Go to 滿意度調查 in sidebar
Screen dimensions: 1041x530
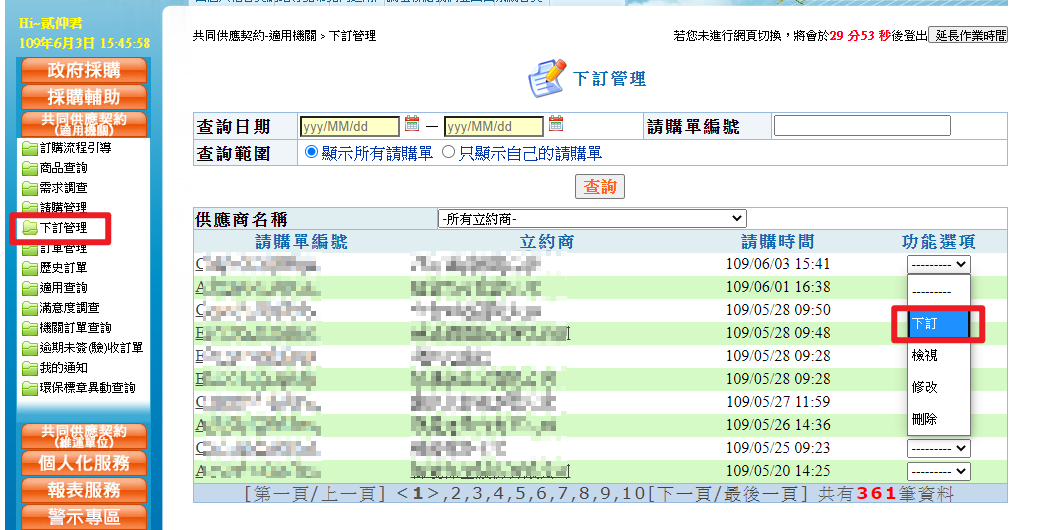69,308
